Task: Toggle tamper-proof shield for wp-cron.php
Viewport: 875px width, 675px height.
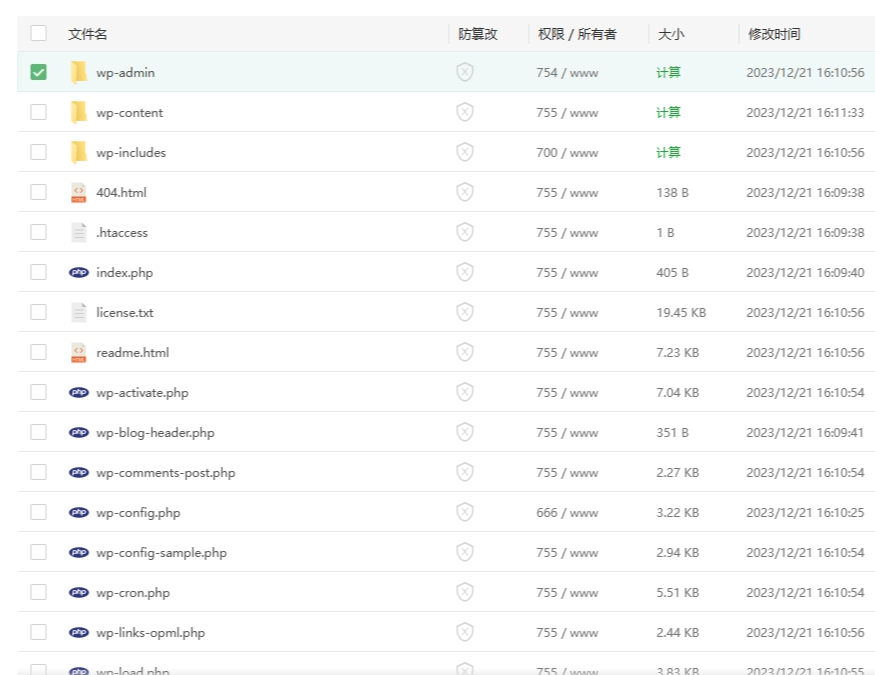Action: [465, 592]
